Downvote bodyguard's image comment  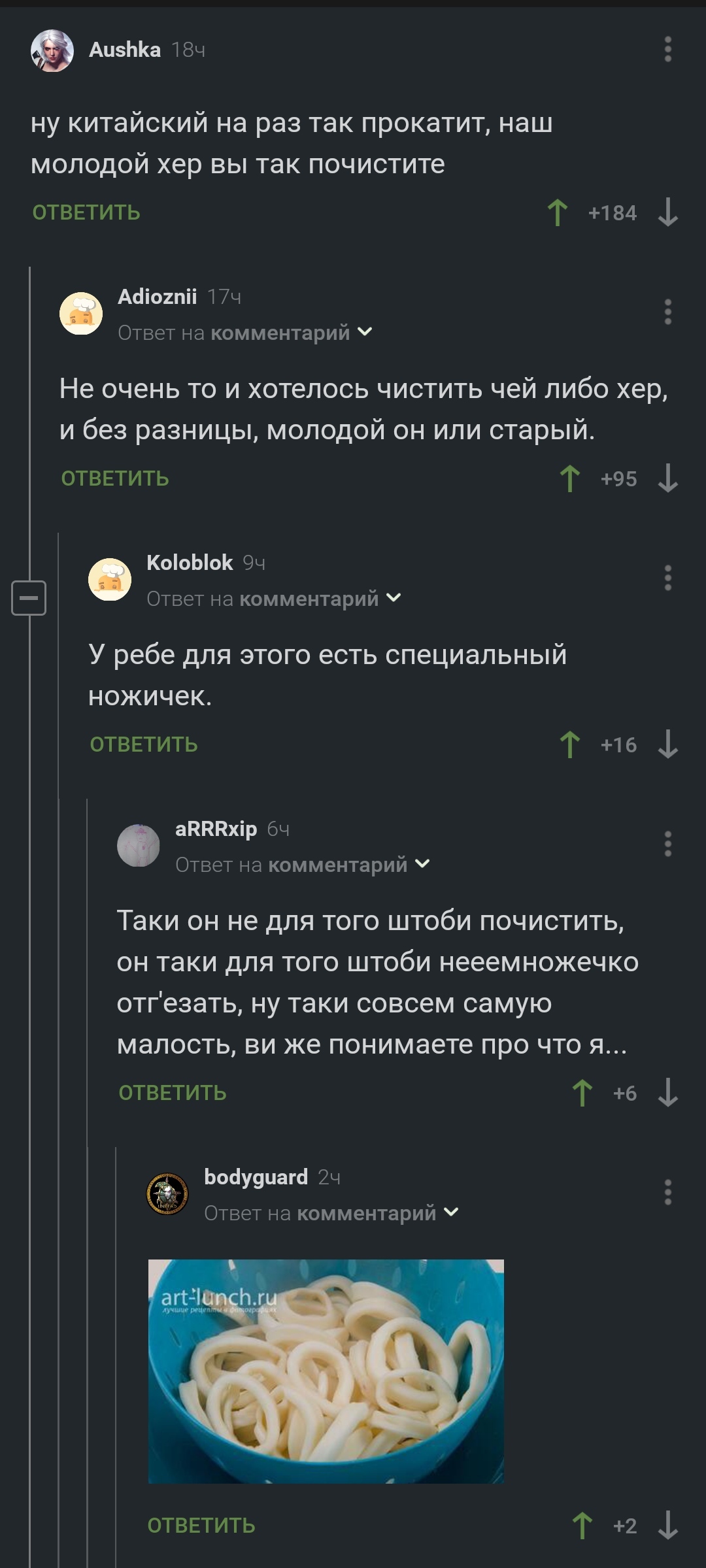667,1526
